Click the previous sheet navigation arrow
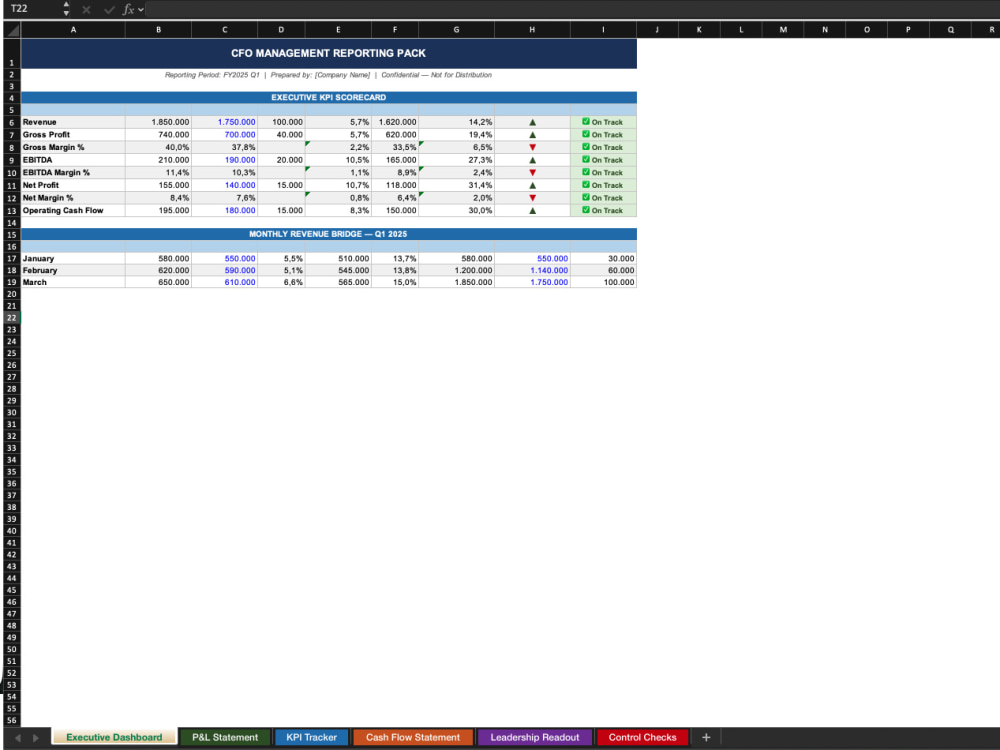 tap(18, 738)
